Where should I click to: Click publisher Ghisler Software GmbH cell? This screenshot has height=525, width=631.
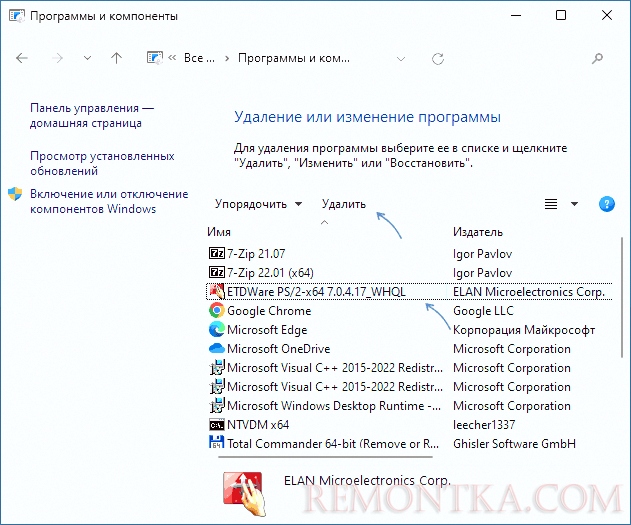click(514, 443)
